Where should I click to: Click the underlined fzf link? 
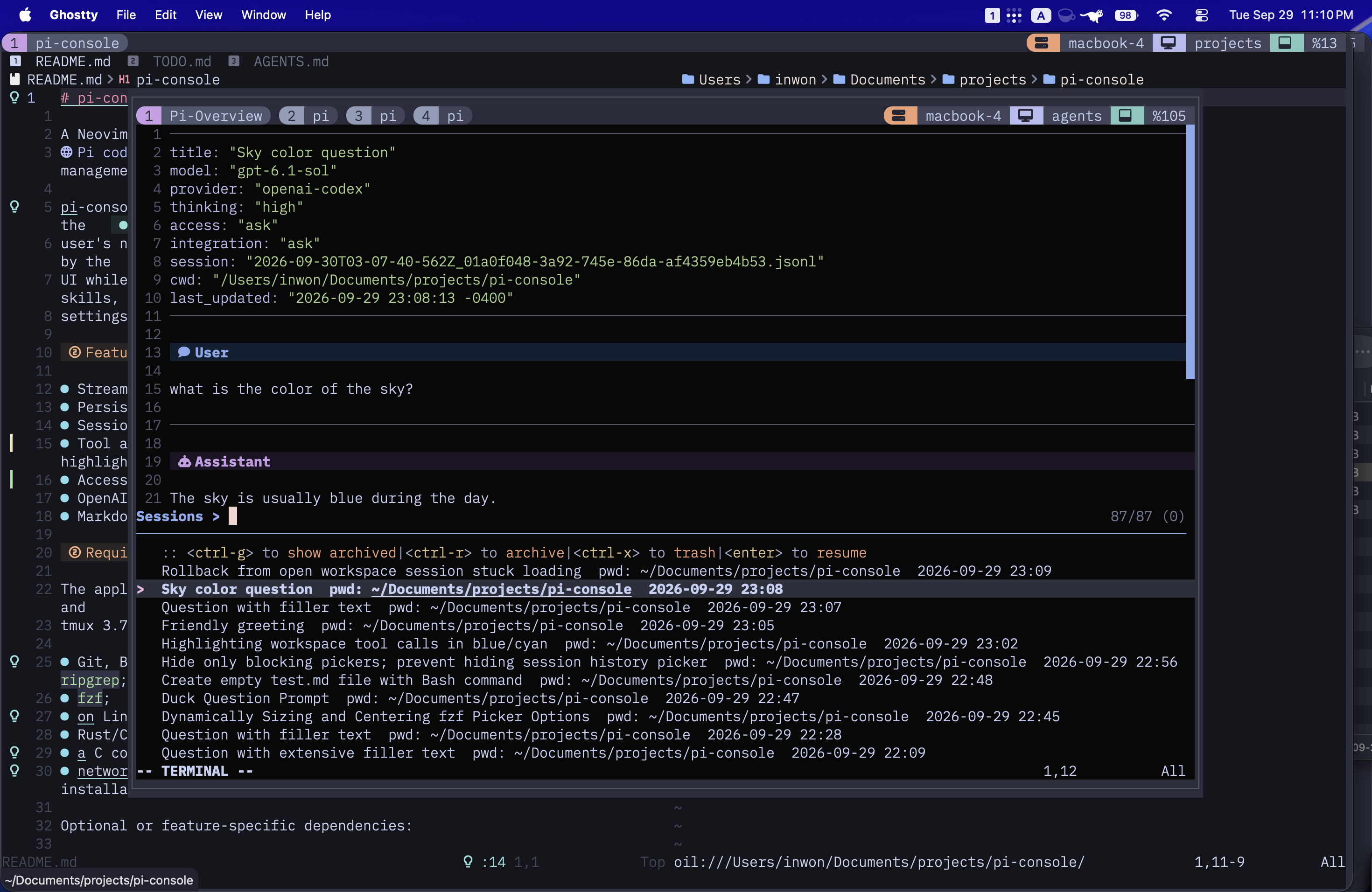[x=90, y=698]
